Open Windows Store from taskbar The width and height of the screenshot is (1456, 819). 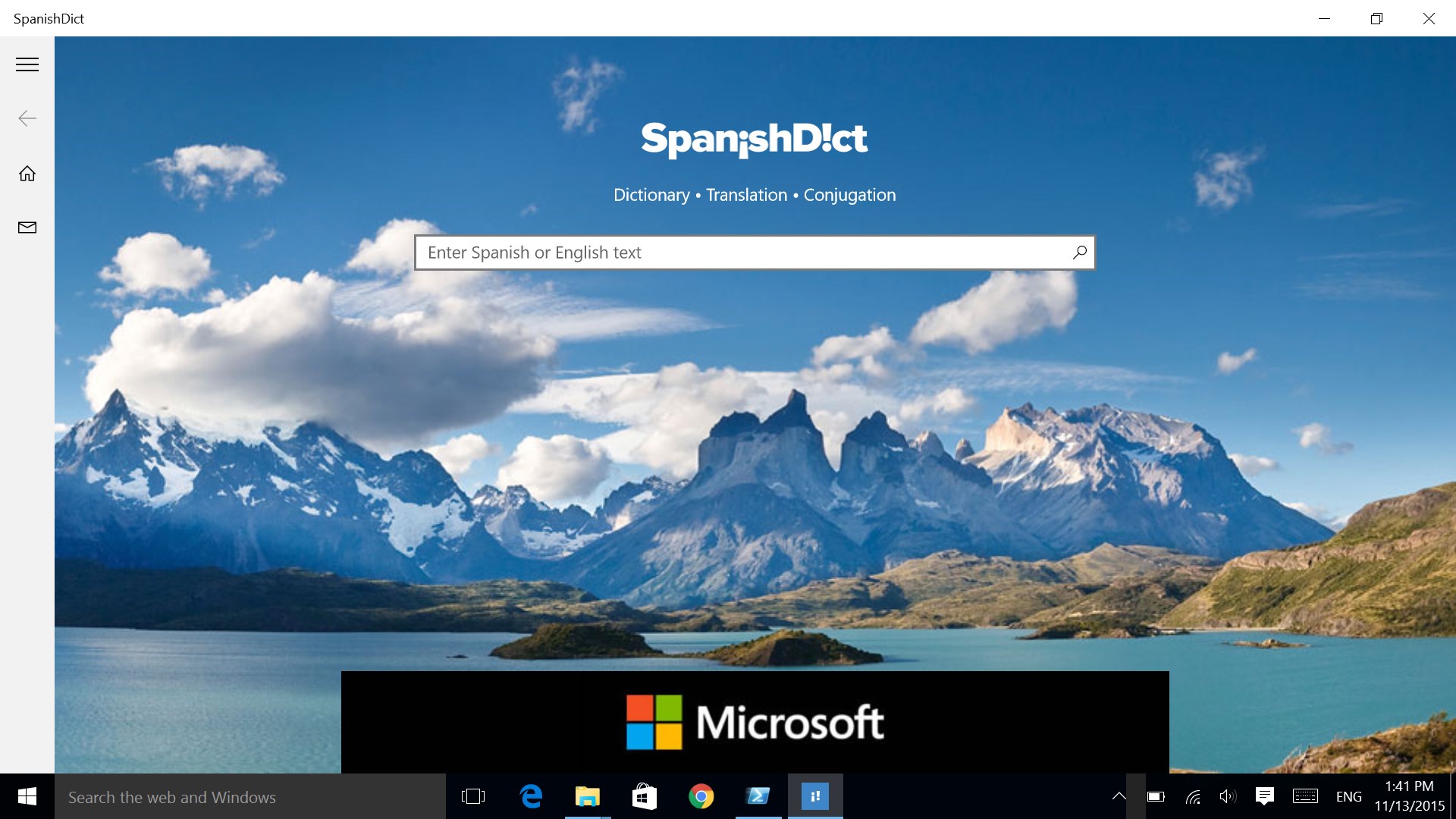644,796
